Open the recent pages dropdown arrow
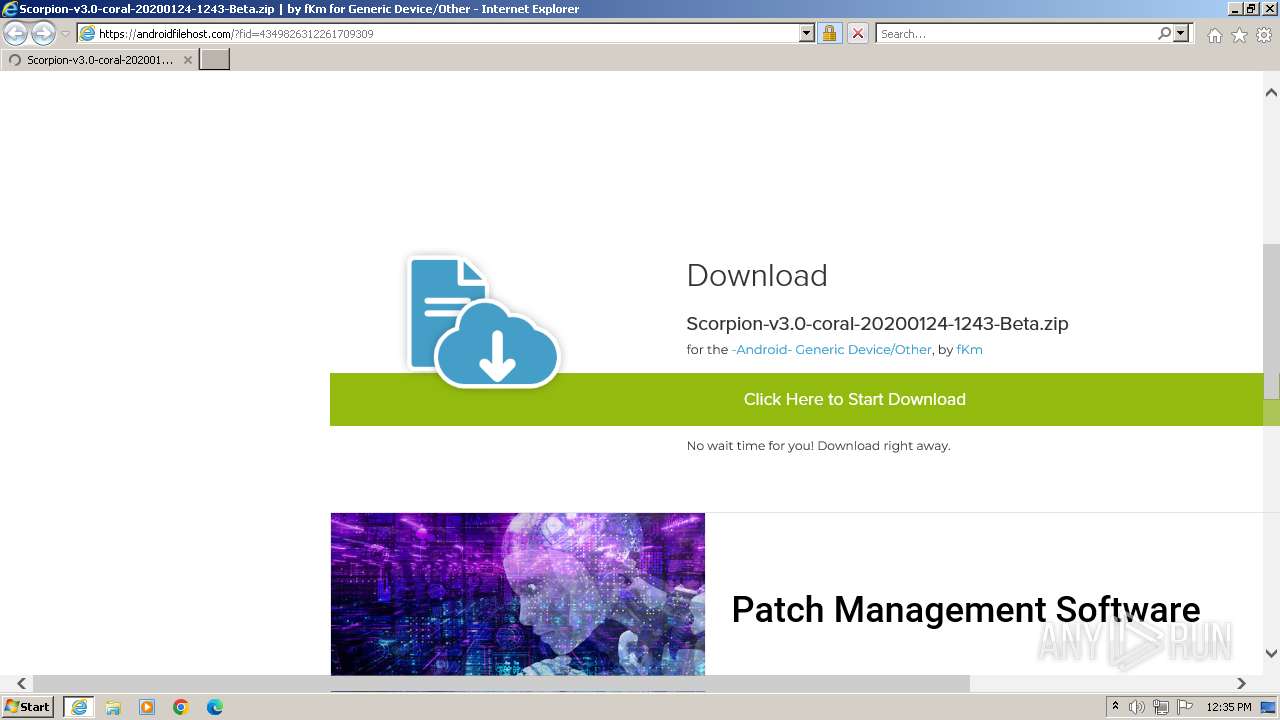Image resolution: width=1280 pixels, height=720 pixels. pos(65,34)
